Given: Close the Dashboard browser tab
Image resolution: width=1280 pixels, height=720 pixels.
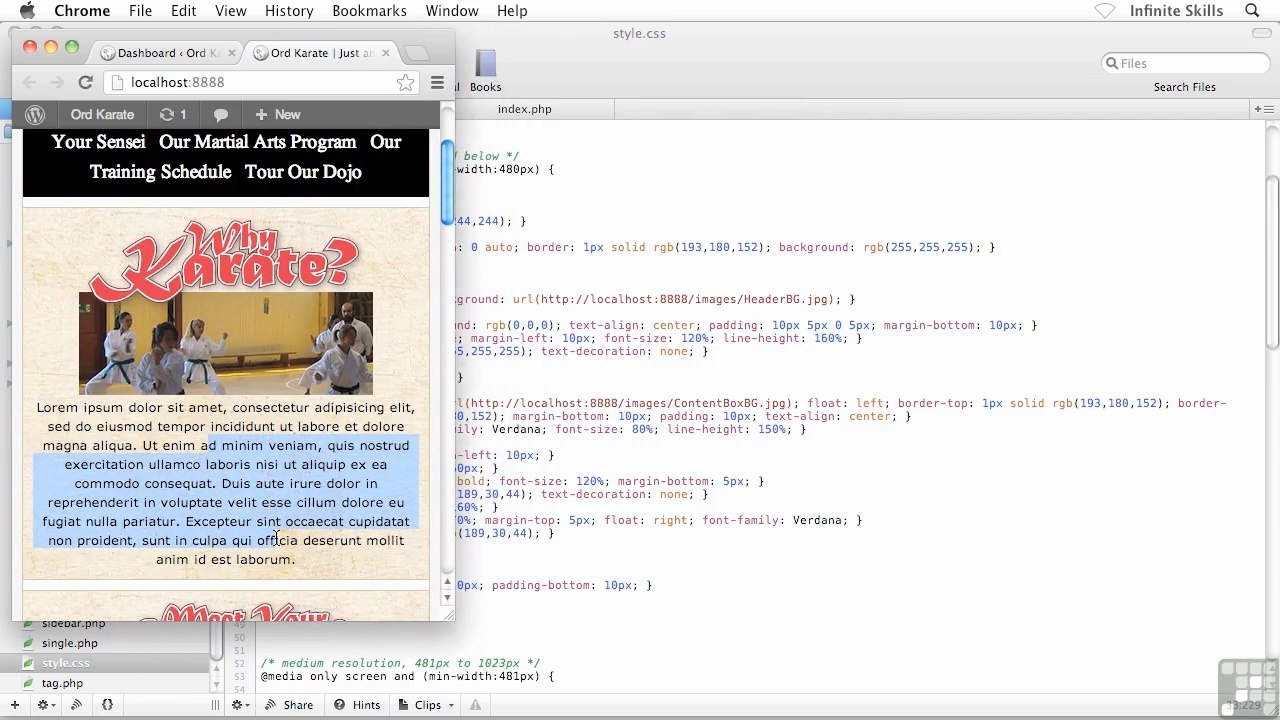Looking at the screenshot, I should coord(233,53).
